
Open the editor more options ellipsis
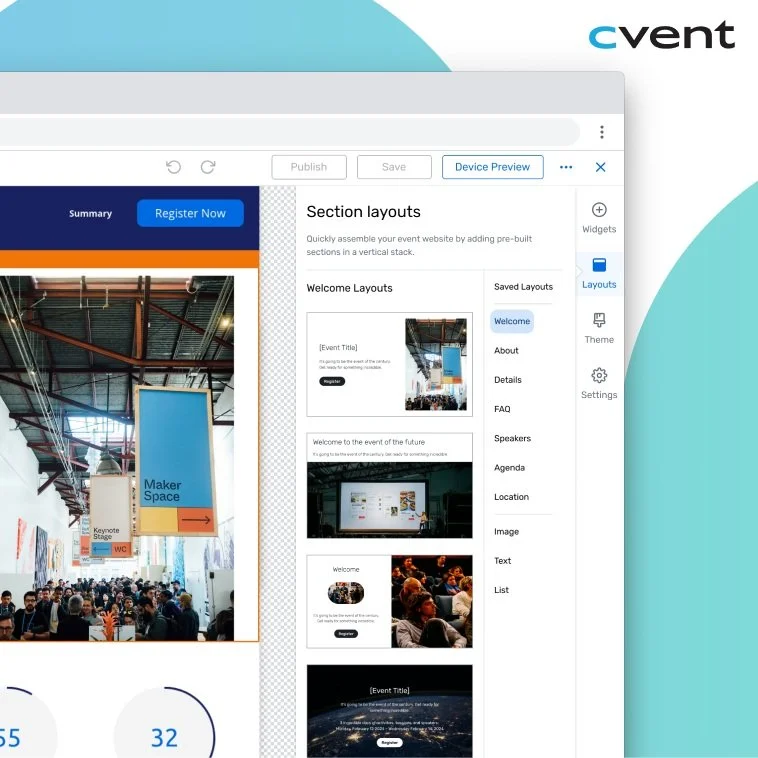[566, 167]
